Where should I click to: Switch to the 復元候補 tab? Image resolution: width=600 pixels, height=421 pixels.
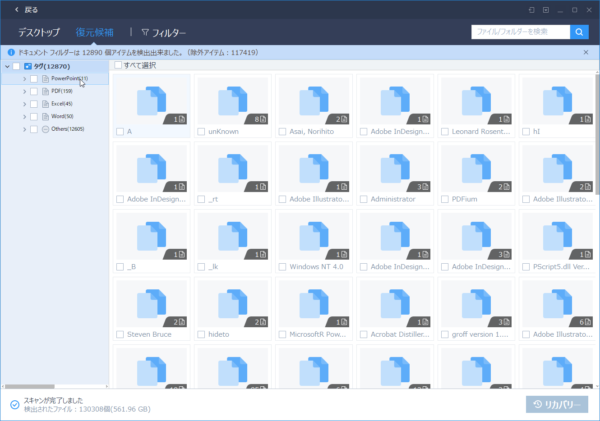click(x=95, y=33)
